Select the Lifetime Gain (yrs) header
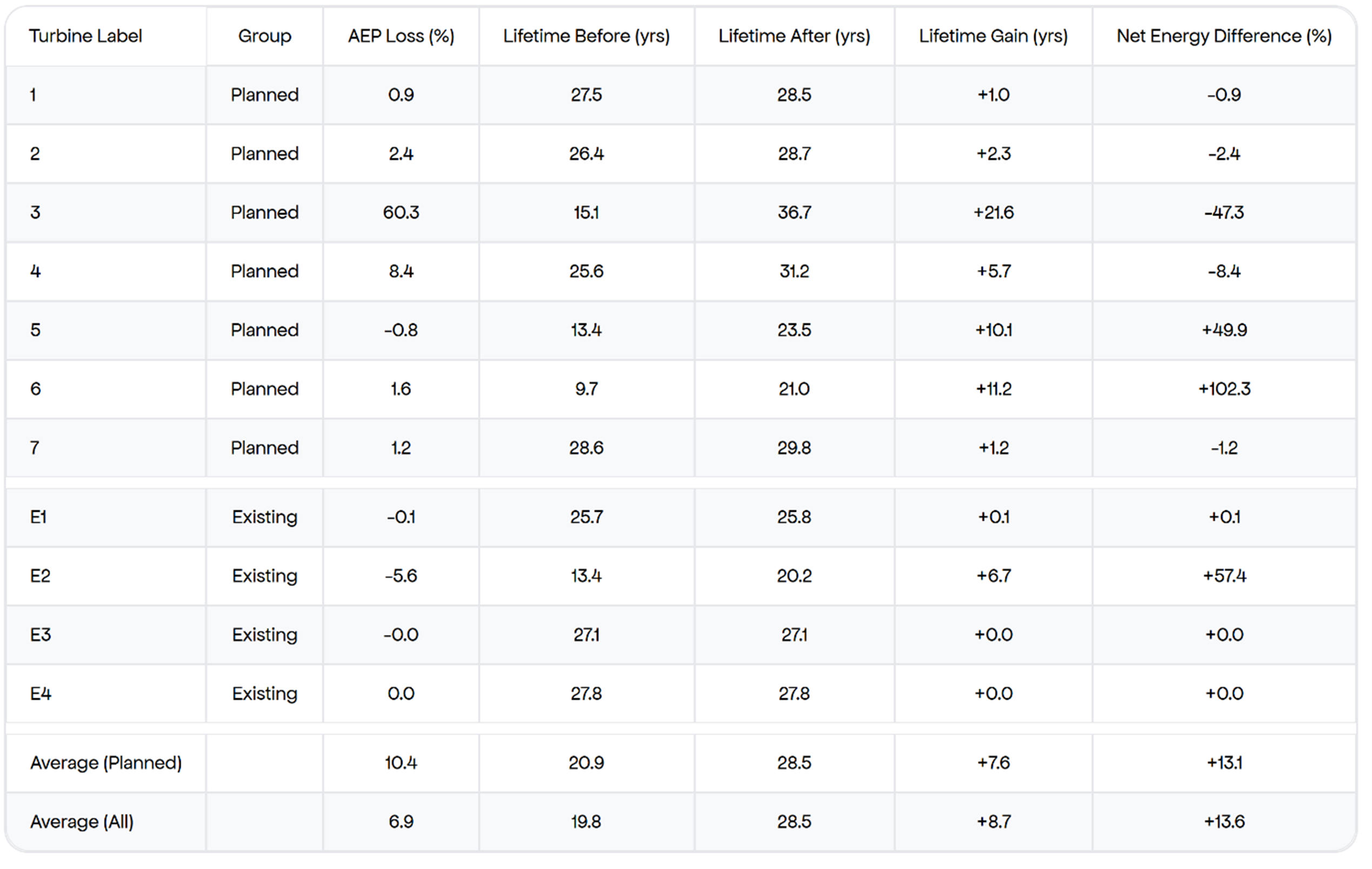The height and width of the screenshot is (869, 1372). pyautogui.click(x=993, y=36)
